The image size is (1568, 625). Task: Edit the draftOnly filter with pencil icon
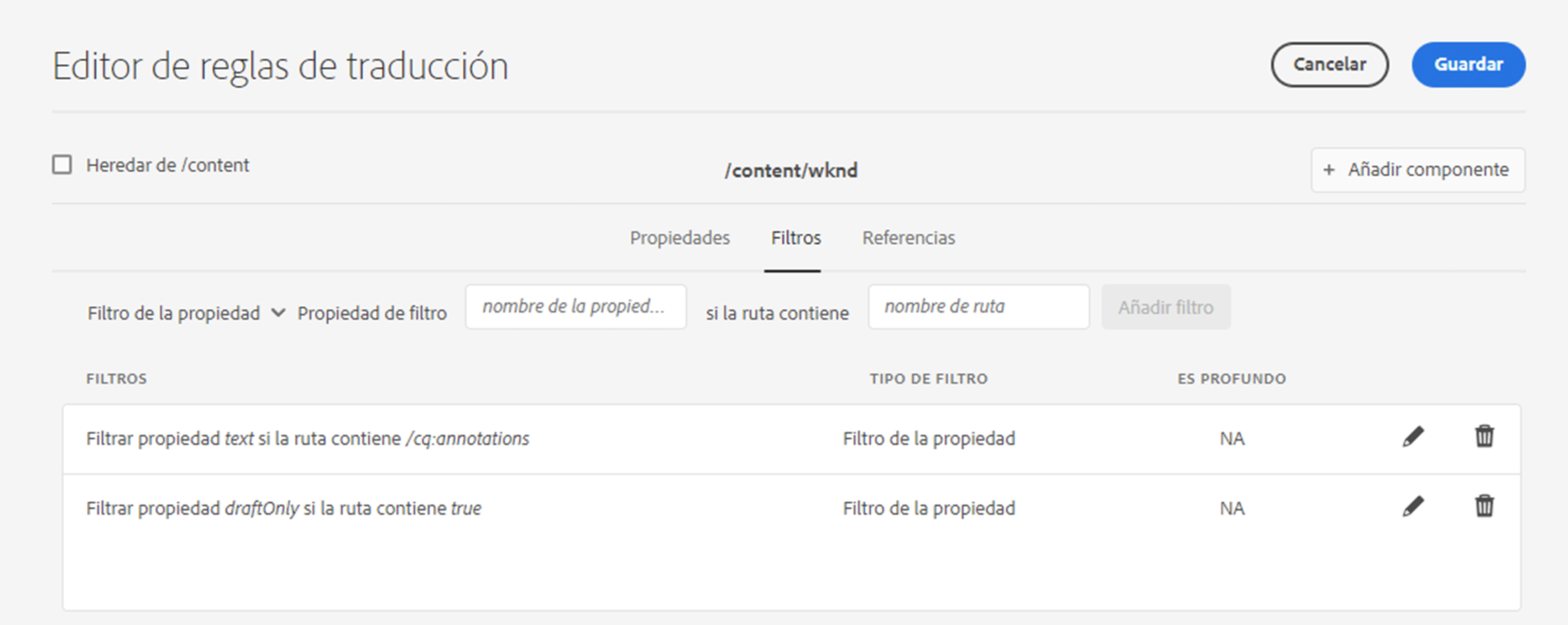pos(1413,507)
